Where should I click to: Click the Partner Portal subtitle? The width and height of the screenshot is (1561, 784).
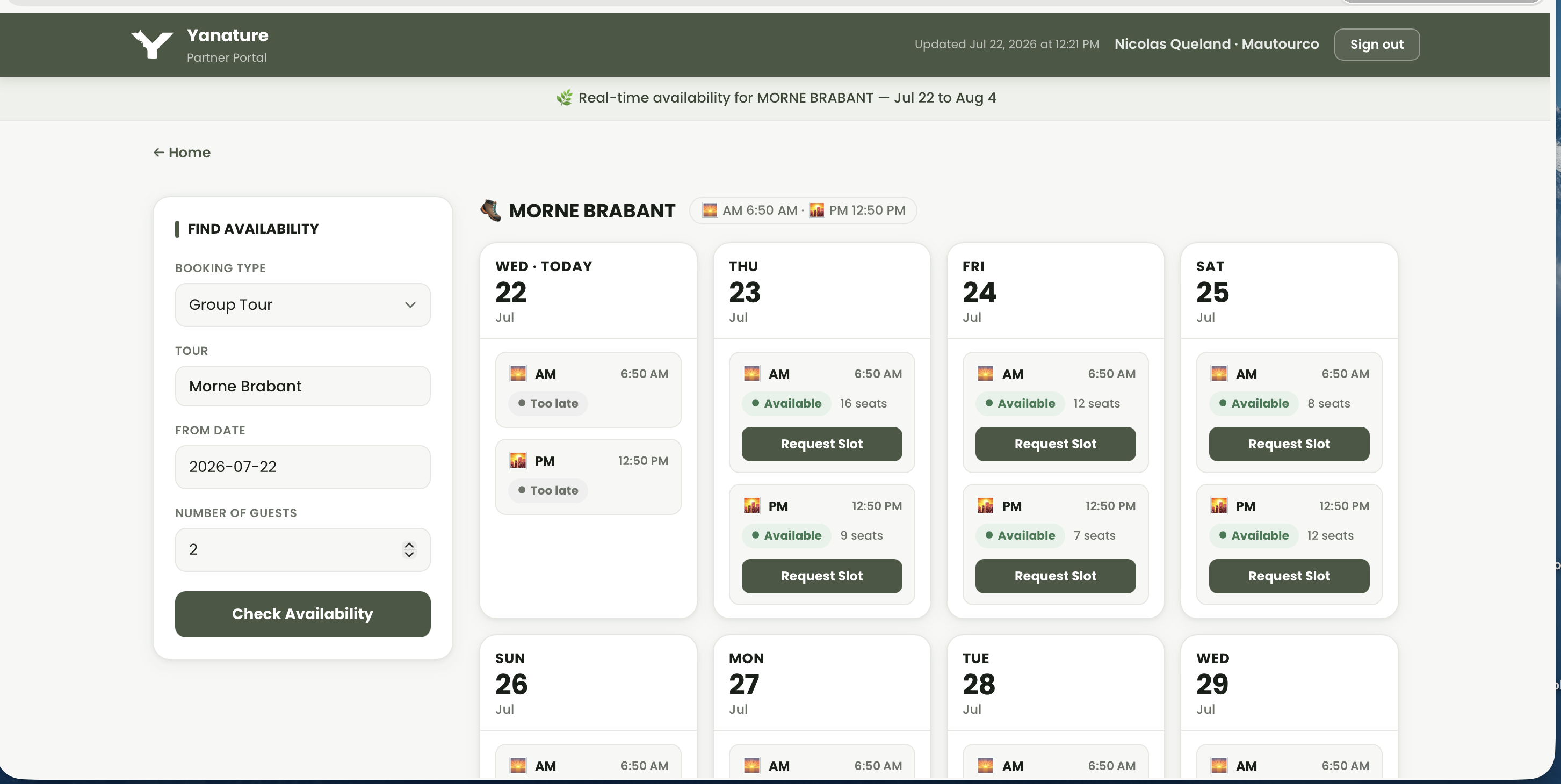click(x=227, y=57)
